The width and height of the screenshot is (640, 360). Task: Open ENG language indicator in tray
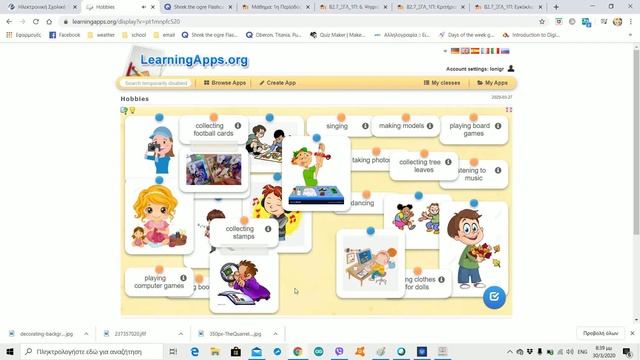(x=582, y=351)
